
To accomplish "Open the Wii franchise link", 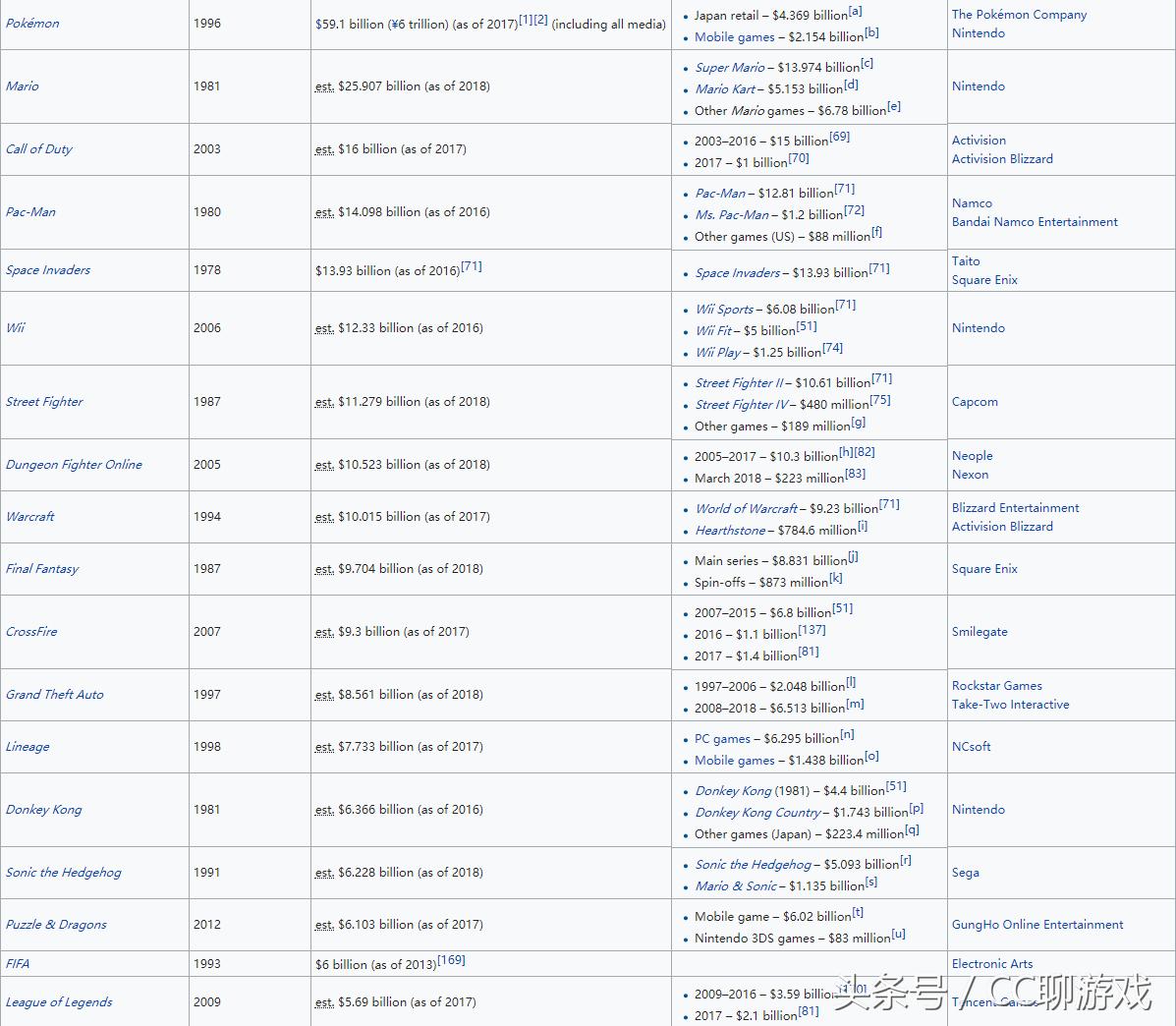I will [15, 328].
